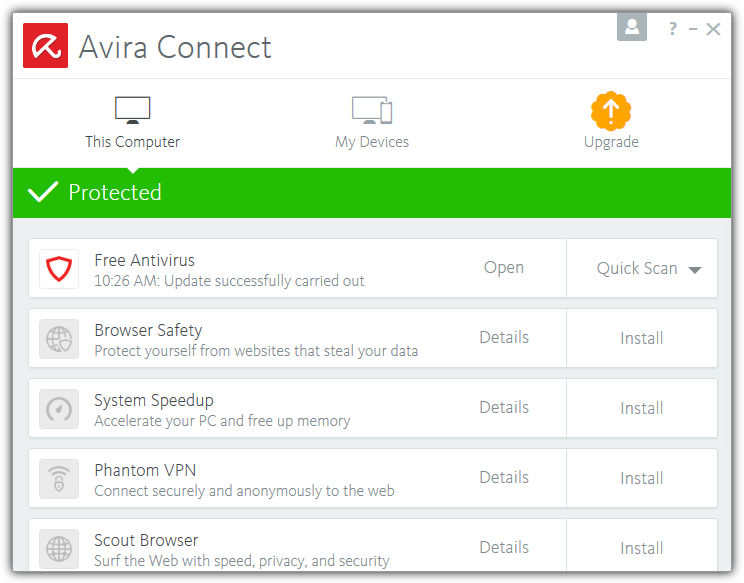Click the Avira red umbrella logo
Viewport: 744px width, 583px height.
[46, 46]
